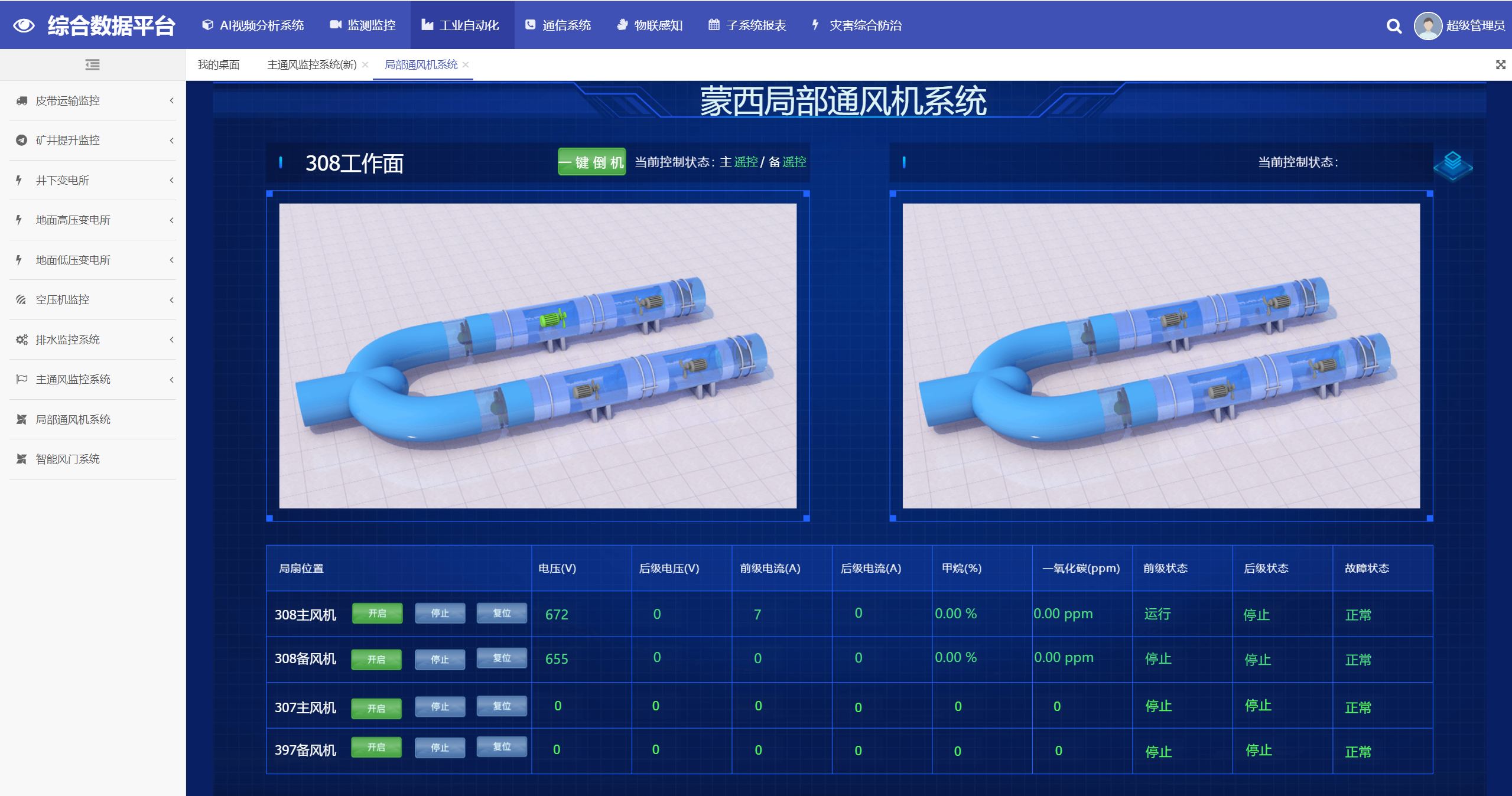Stop the 308备风机 with 停止
This screenshot has width=1512, height=796.
(x=440, y=659)
